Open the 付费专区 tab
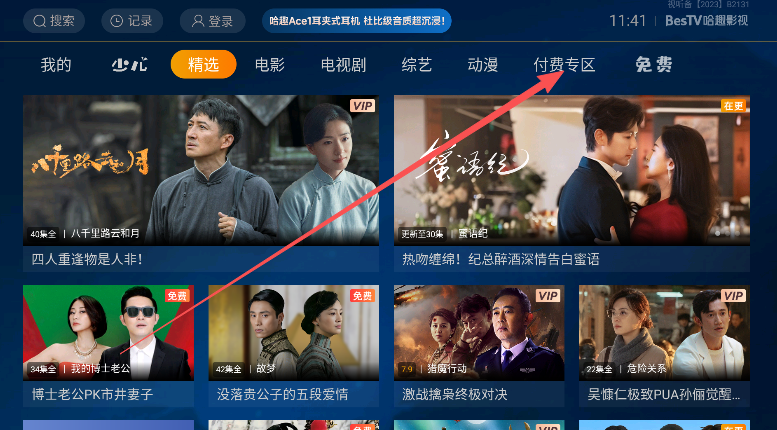Image resolution: width=777 pixels, height=430 pixels. (x=564, y=64)
